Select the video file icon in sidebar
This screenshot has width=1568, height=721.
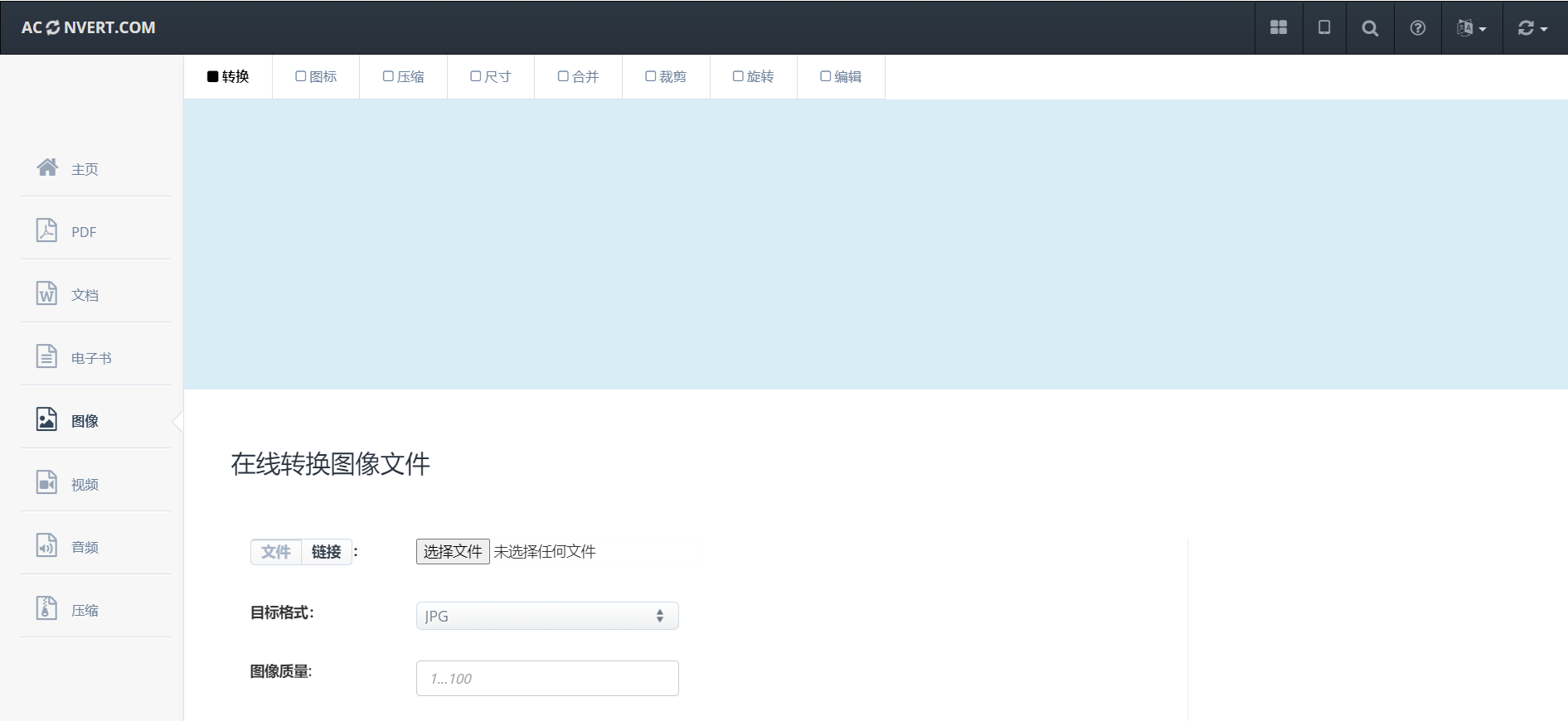pyautogui.click(x=47, y=482)
